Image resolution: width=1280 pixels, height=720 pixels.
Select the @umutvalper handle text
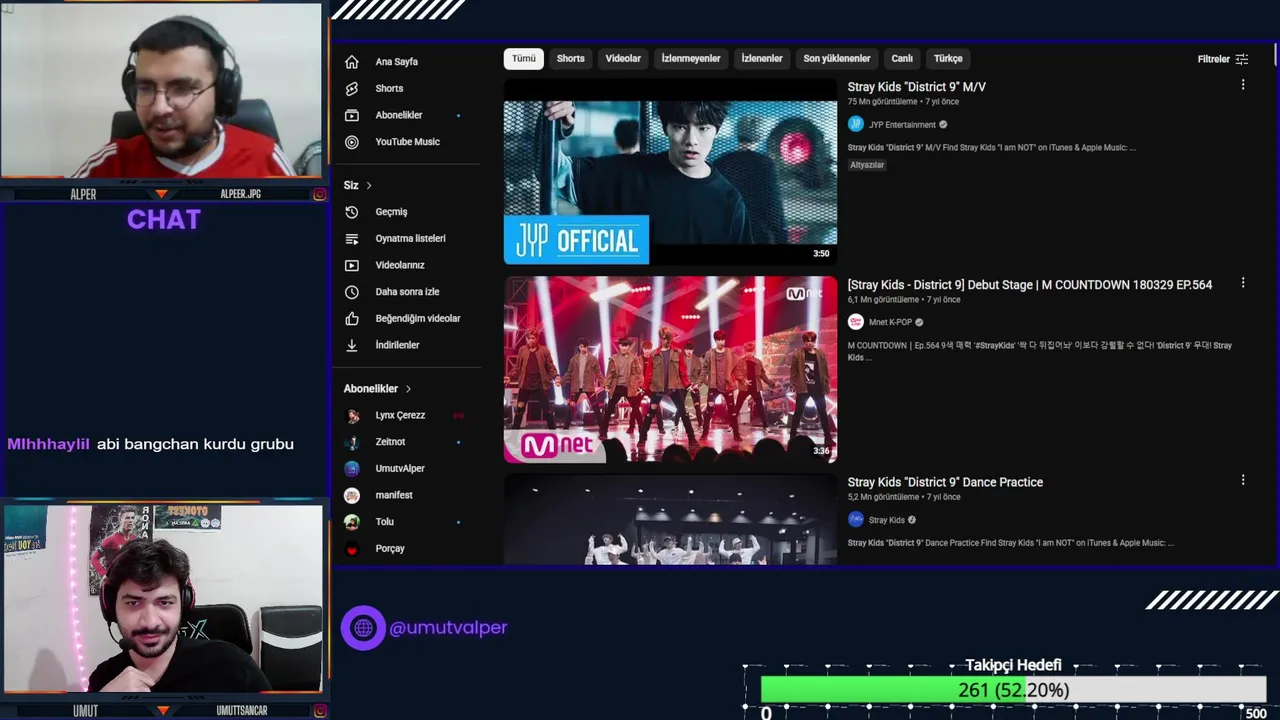448,628
